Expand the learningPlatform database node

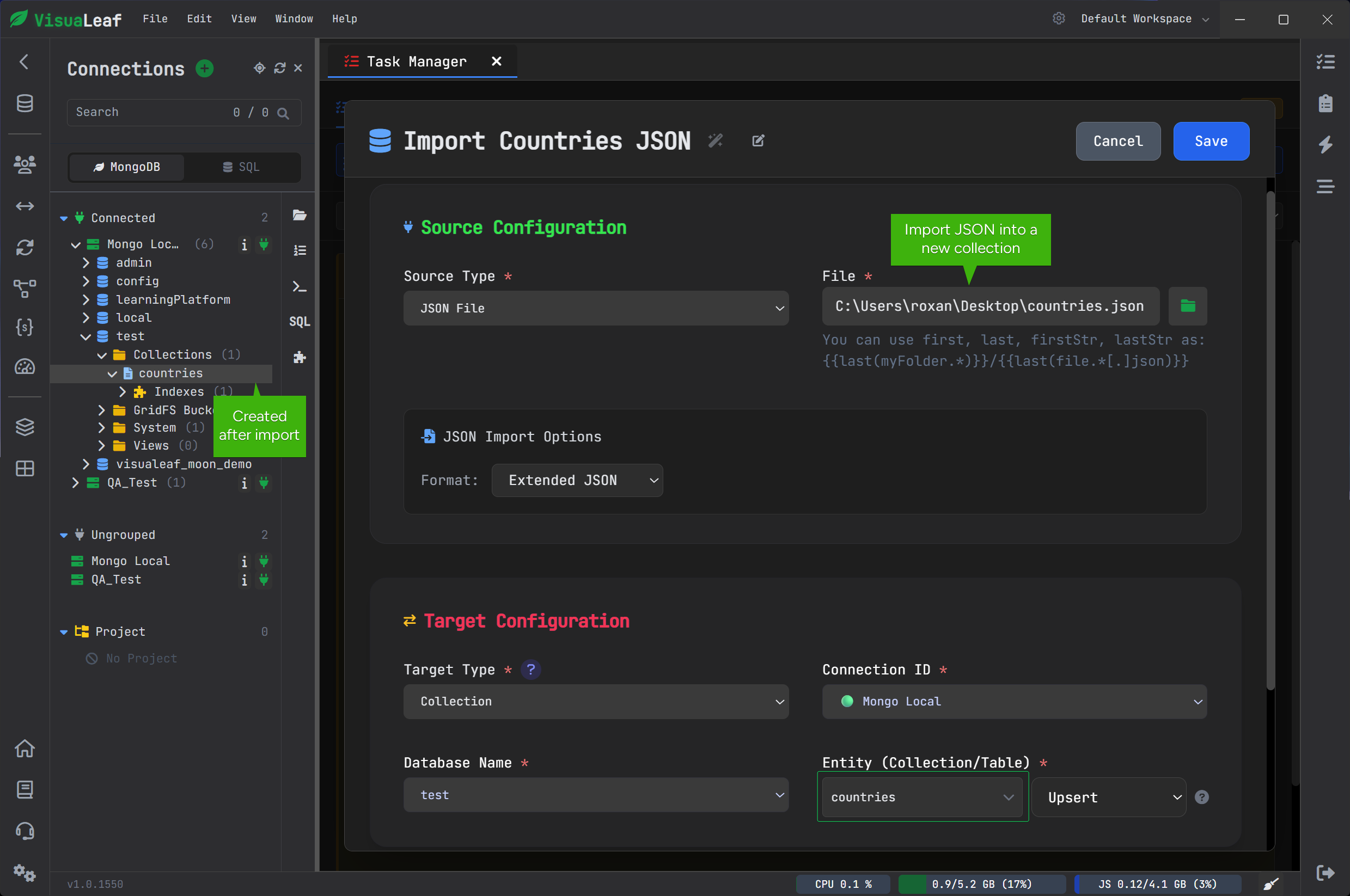(x=85, y=299)
